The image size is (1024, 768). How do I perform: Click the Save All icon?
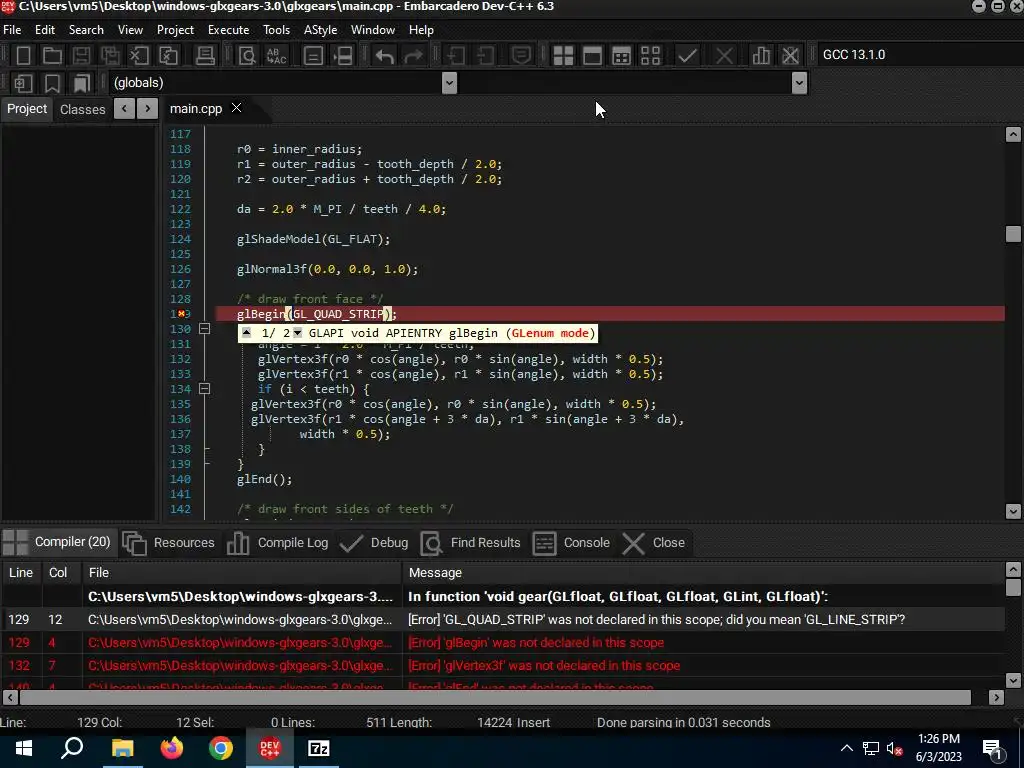click(x=110, y=56)
